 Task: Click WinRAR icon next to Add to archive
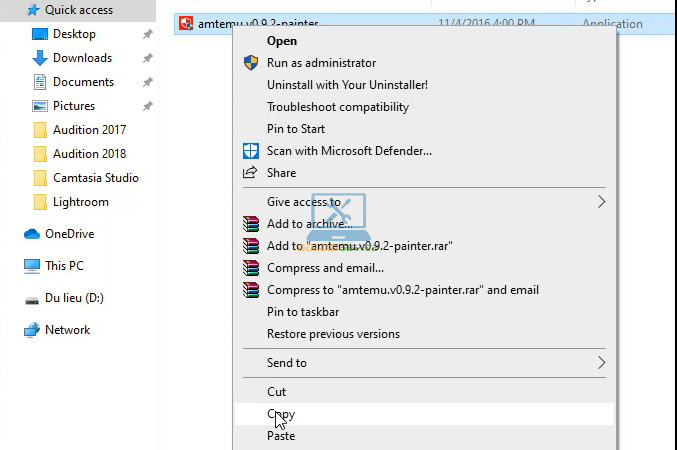251,224
